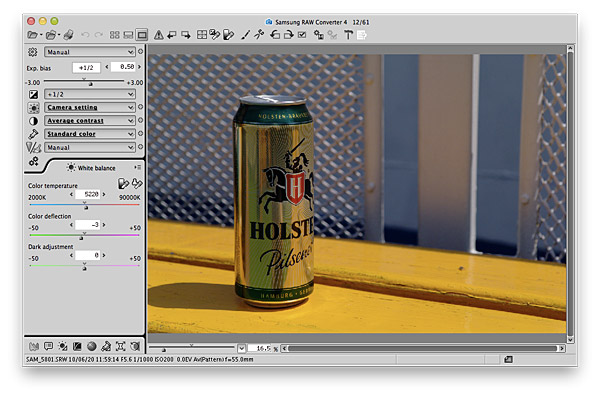Click the Color temperature slider

tap(84, 206)
